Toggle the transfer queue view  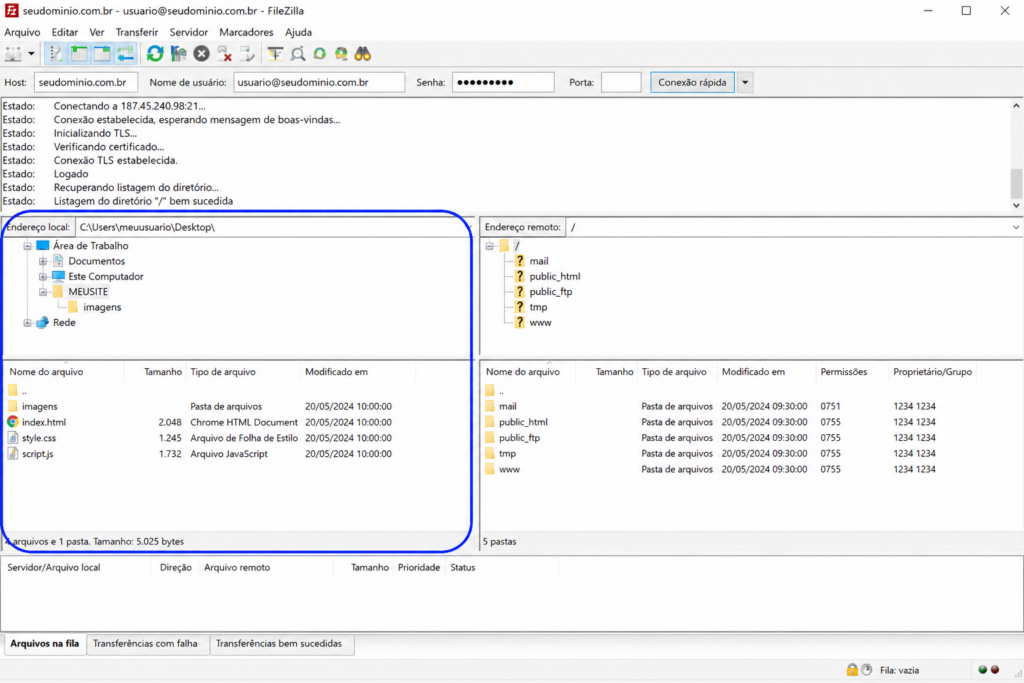pyautogui.click(x=125, y=54)
